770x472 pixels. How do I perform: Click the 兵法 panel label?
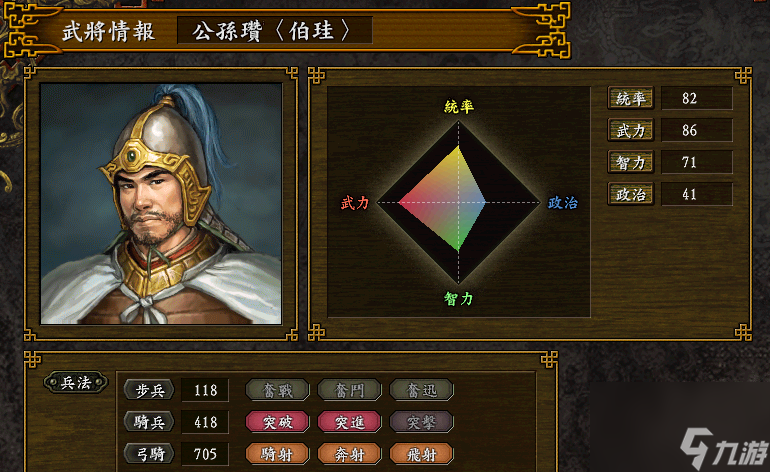click(76, 382)
